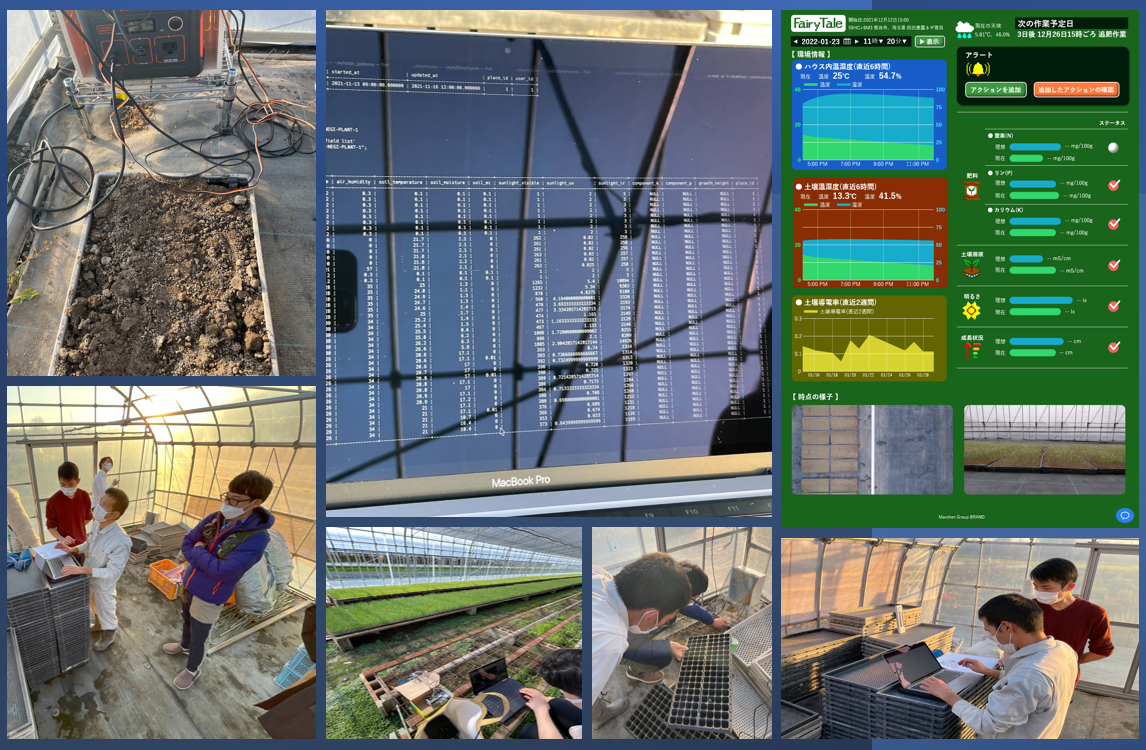
Task: Click the ステータス column header
Action: pos(1112,123)
